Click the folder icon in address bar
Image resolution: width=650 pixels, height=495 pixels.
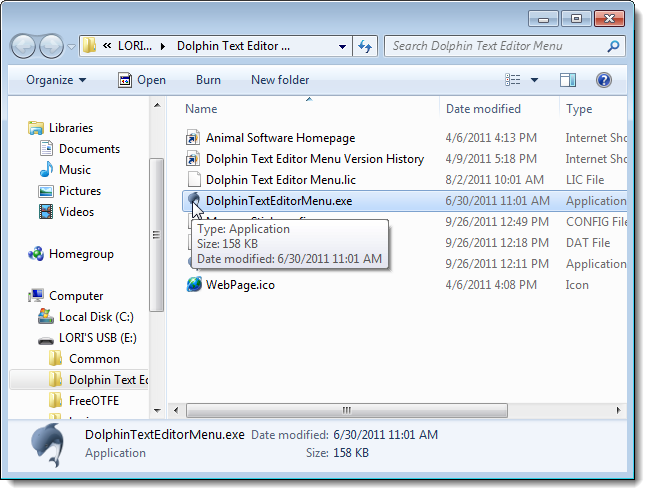(89, 46)
